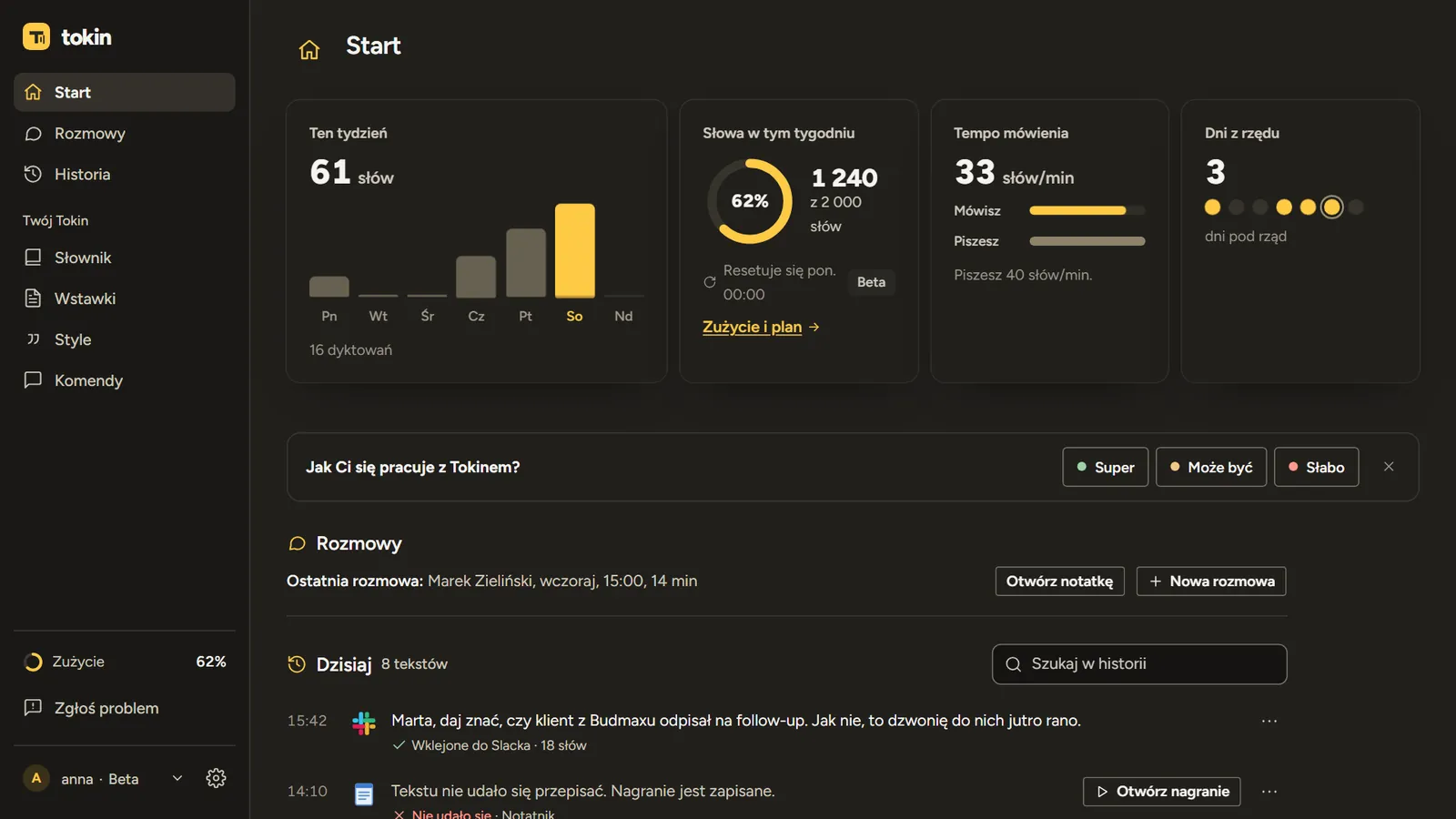Screen dimensions: 1456x819
Task: Click the Beta badge in the words card
Action: point(871,282)
